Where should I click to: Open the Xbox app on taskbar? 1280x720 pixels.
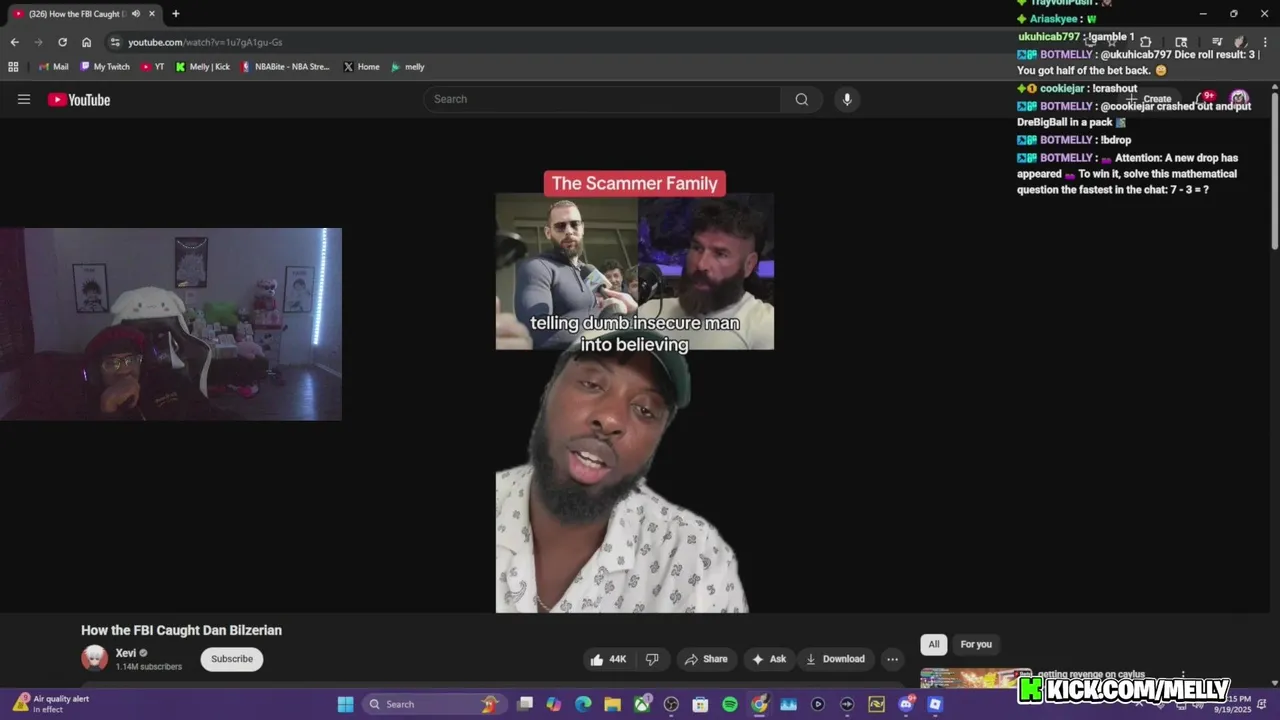pos(642,704)
